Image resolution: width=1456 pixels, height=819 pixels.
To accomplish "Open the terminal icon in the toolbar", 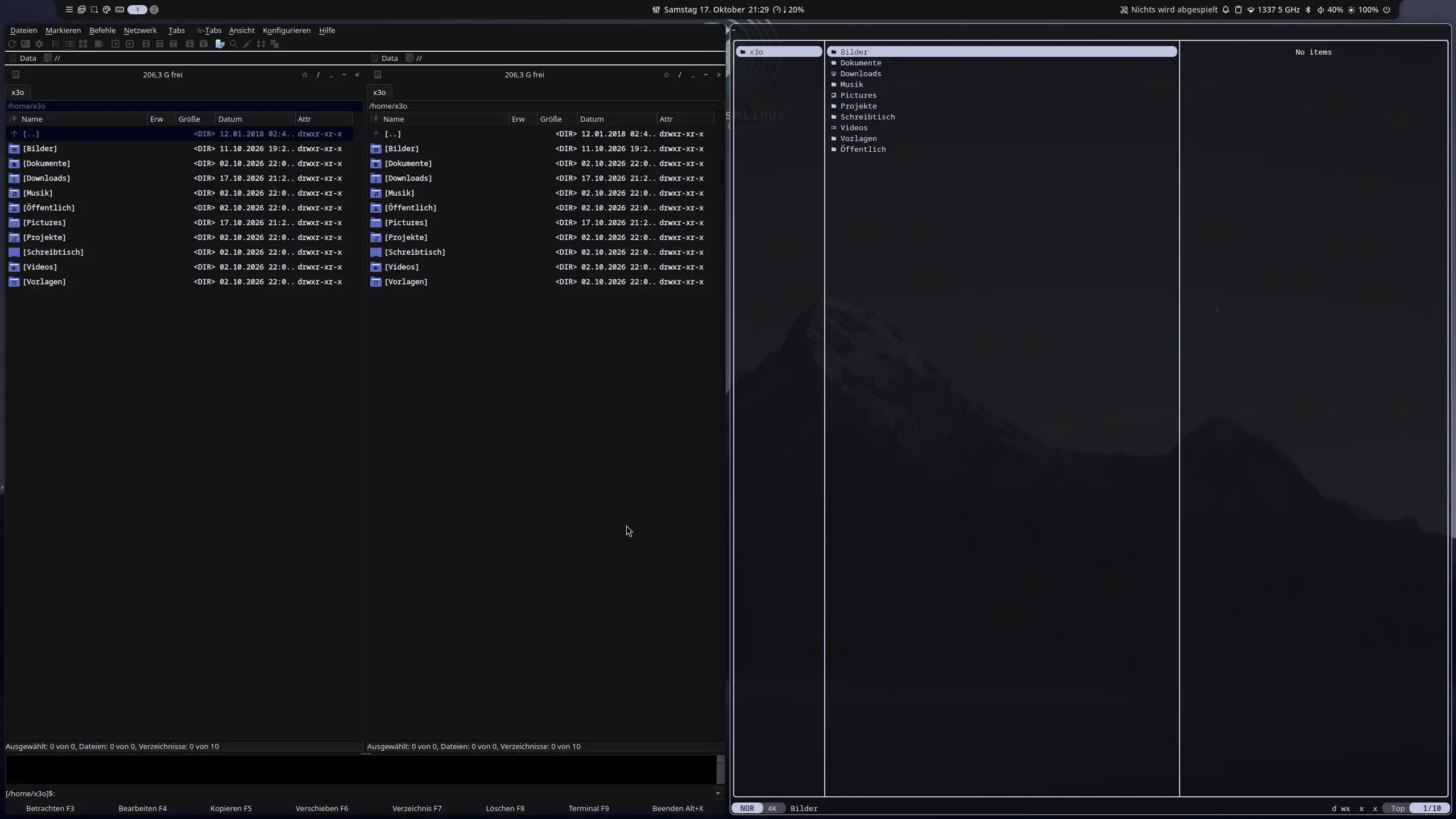I will coord(26,44).
